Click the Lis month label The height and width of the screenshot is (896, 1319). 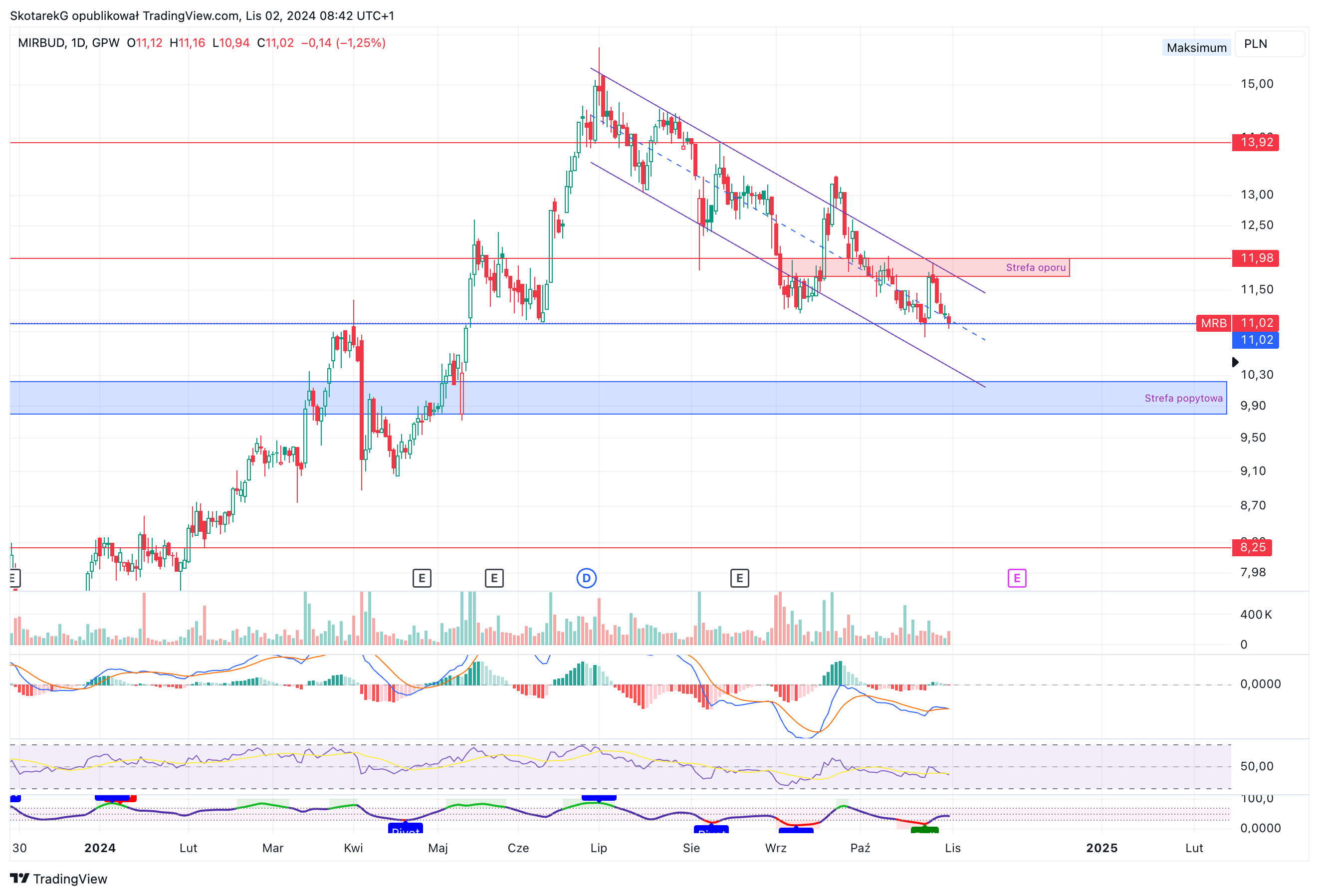click(953, 848)
